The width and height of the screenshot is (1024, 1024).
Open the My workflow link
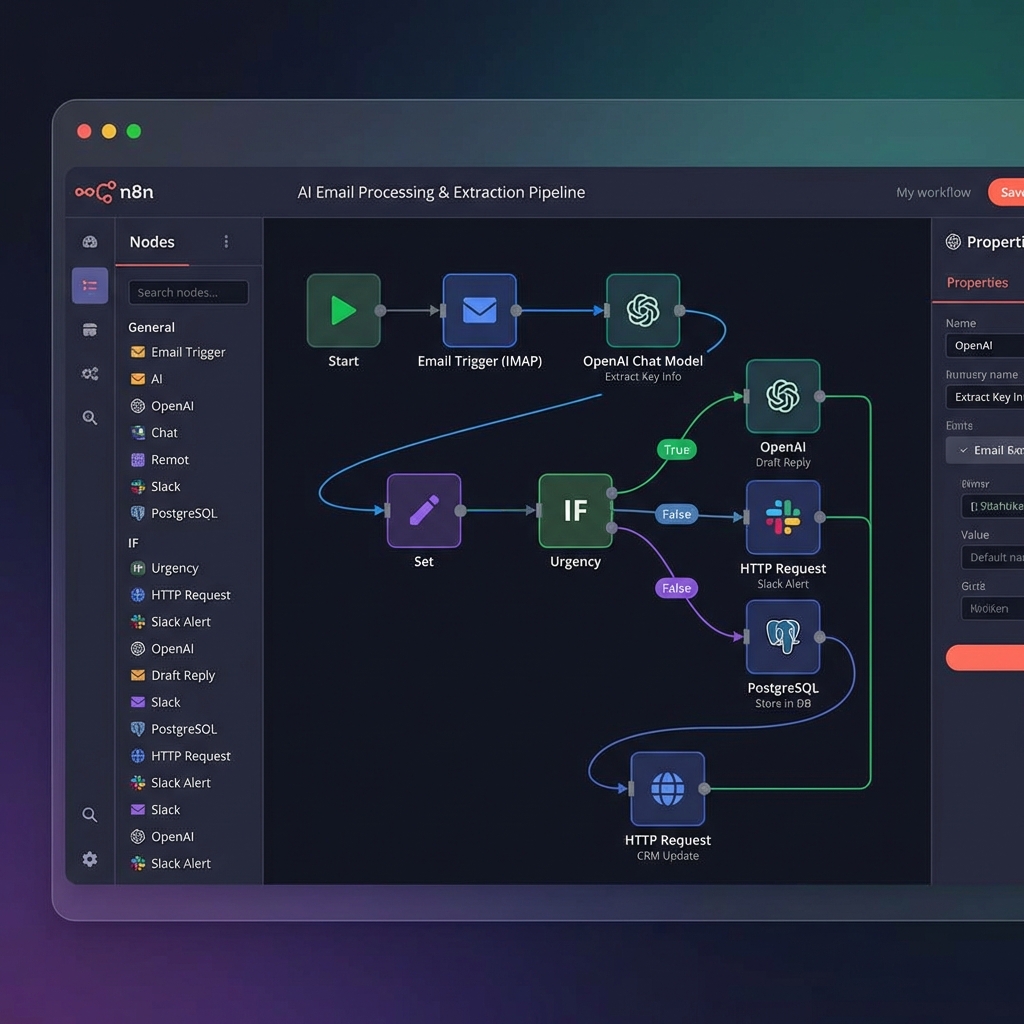tap(933, 192)
